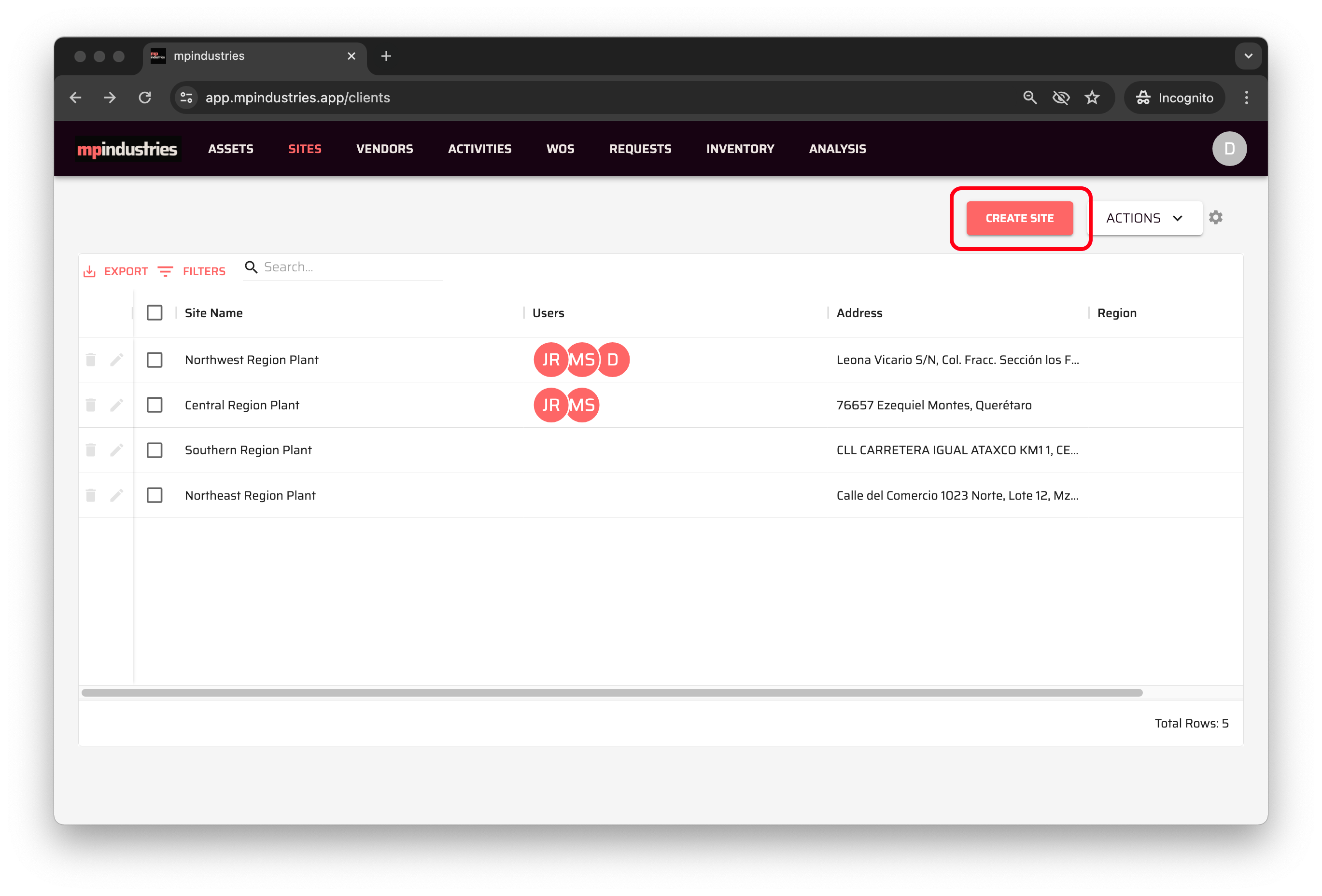
Task: Delete the Northwest Region Plant row
Action: click(x=90, y=360)
